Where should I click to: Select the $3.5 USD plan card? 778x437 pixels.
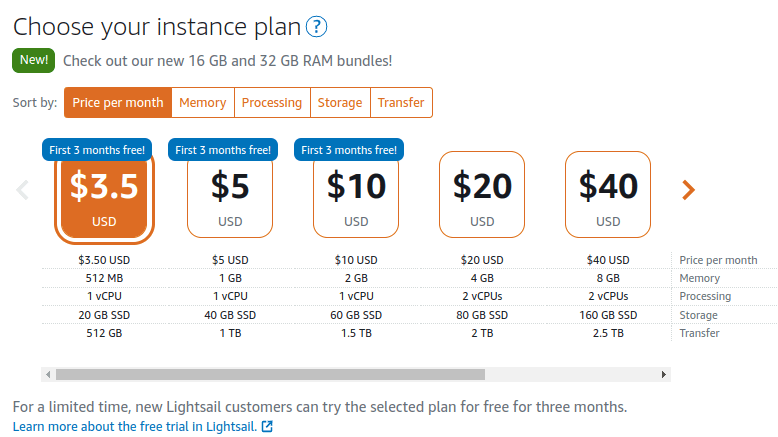tap(104, 197)
